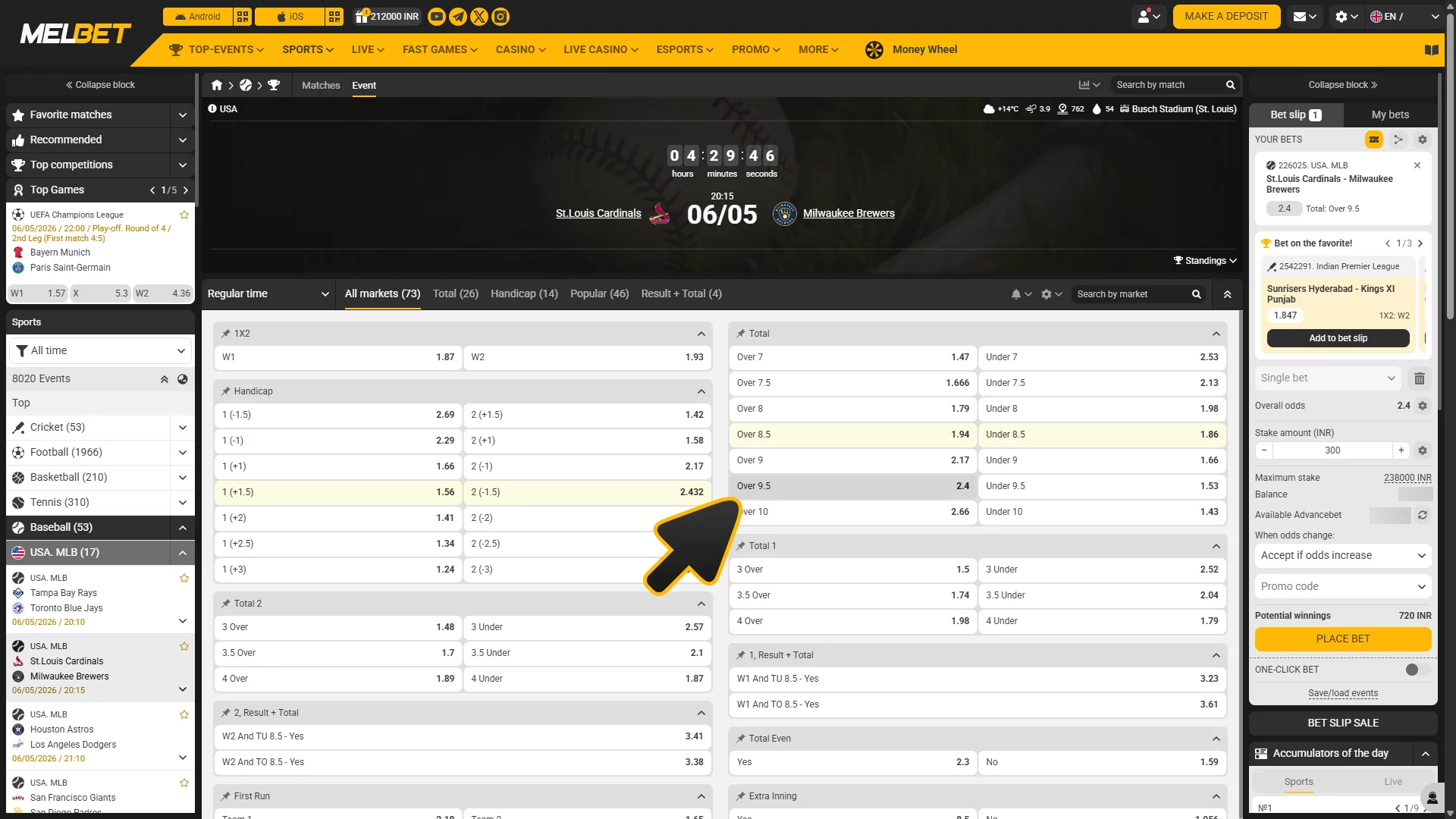Image resolution: width=1456 pixels, height=819 pixels.
Task: Open the YouTube social icon
Action: pyautogui.click(x=437, y=17)
